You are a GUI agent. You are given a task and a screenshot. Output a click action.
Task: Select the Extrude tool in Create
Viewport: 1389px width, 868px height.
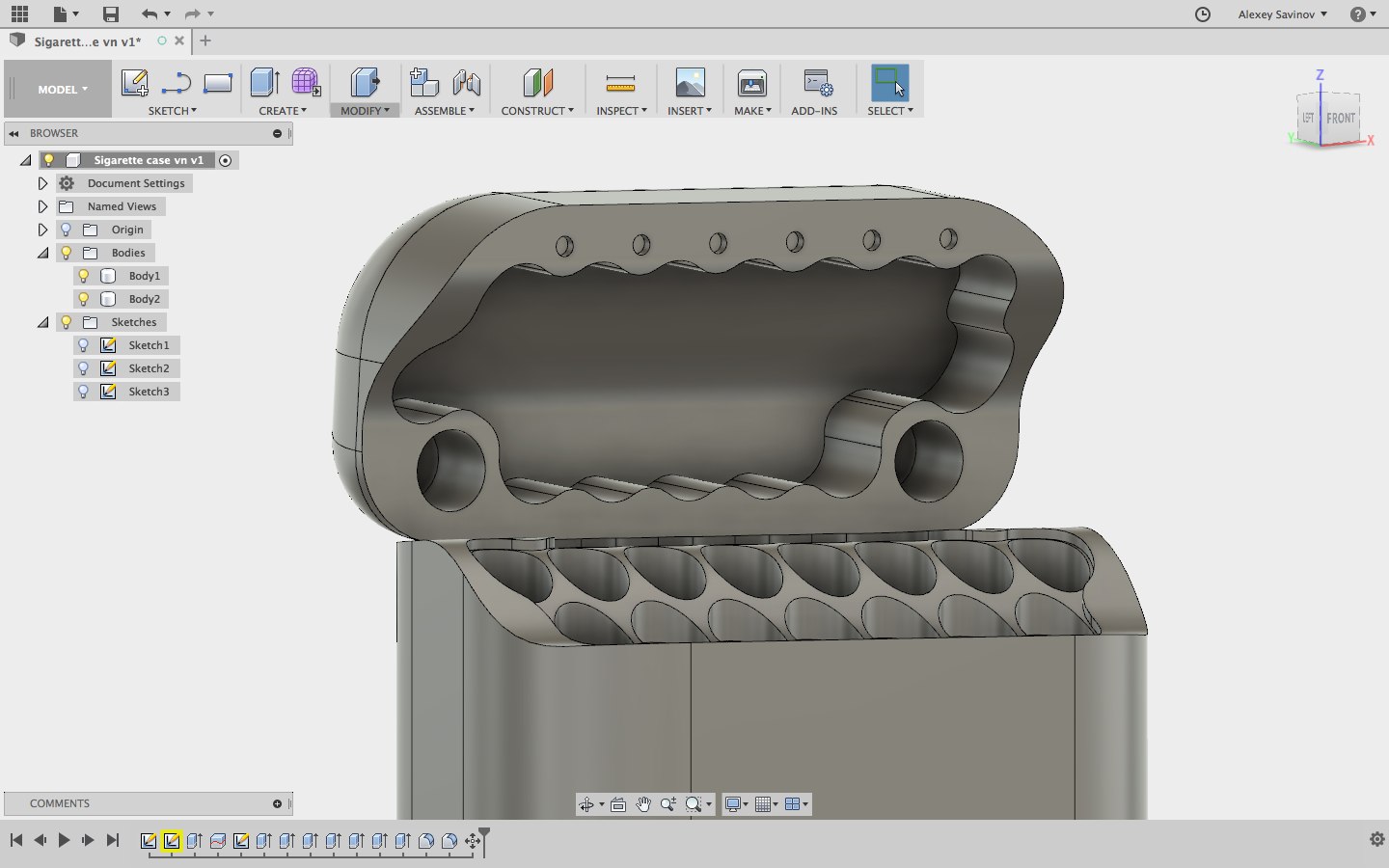[264, 83]
